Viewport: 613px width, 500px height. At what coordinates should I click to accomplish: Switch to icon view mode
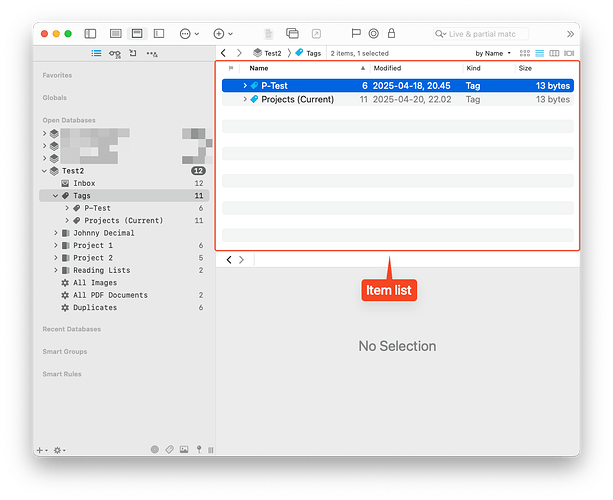pyautogui.click(x=525, y=53)
